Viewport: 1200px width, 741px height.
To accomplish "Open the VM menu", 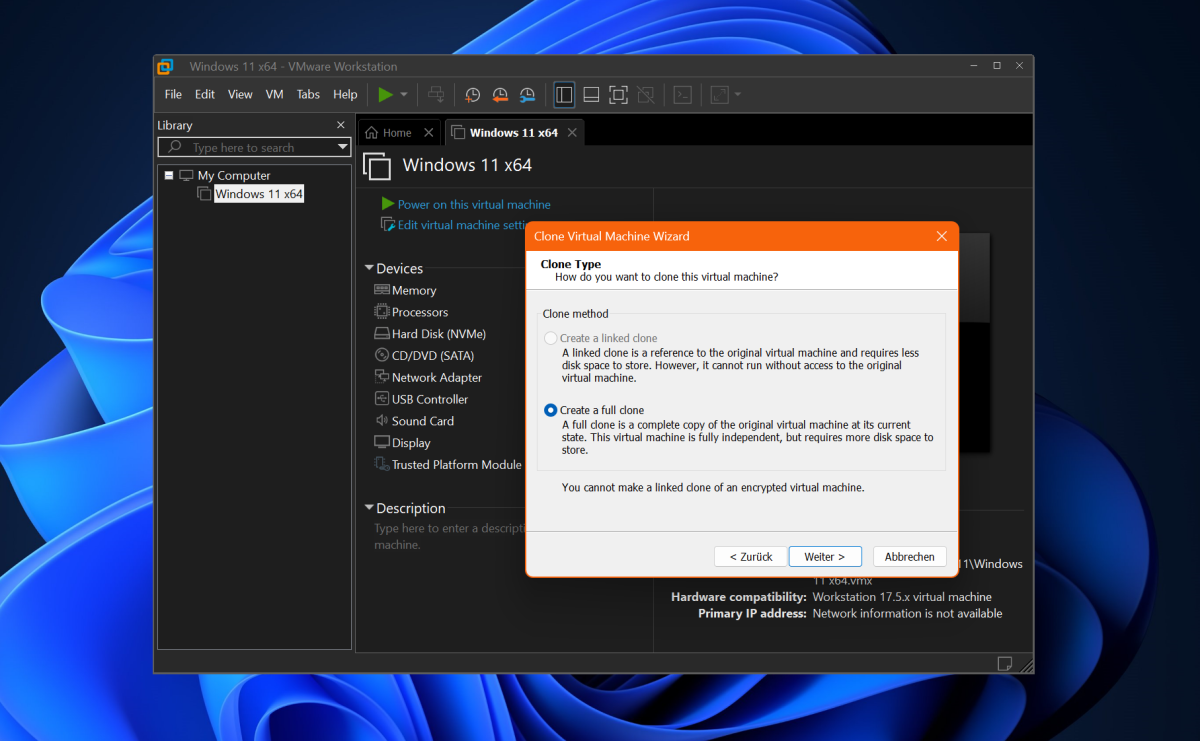I will coord(274,94).
